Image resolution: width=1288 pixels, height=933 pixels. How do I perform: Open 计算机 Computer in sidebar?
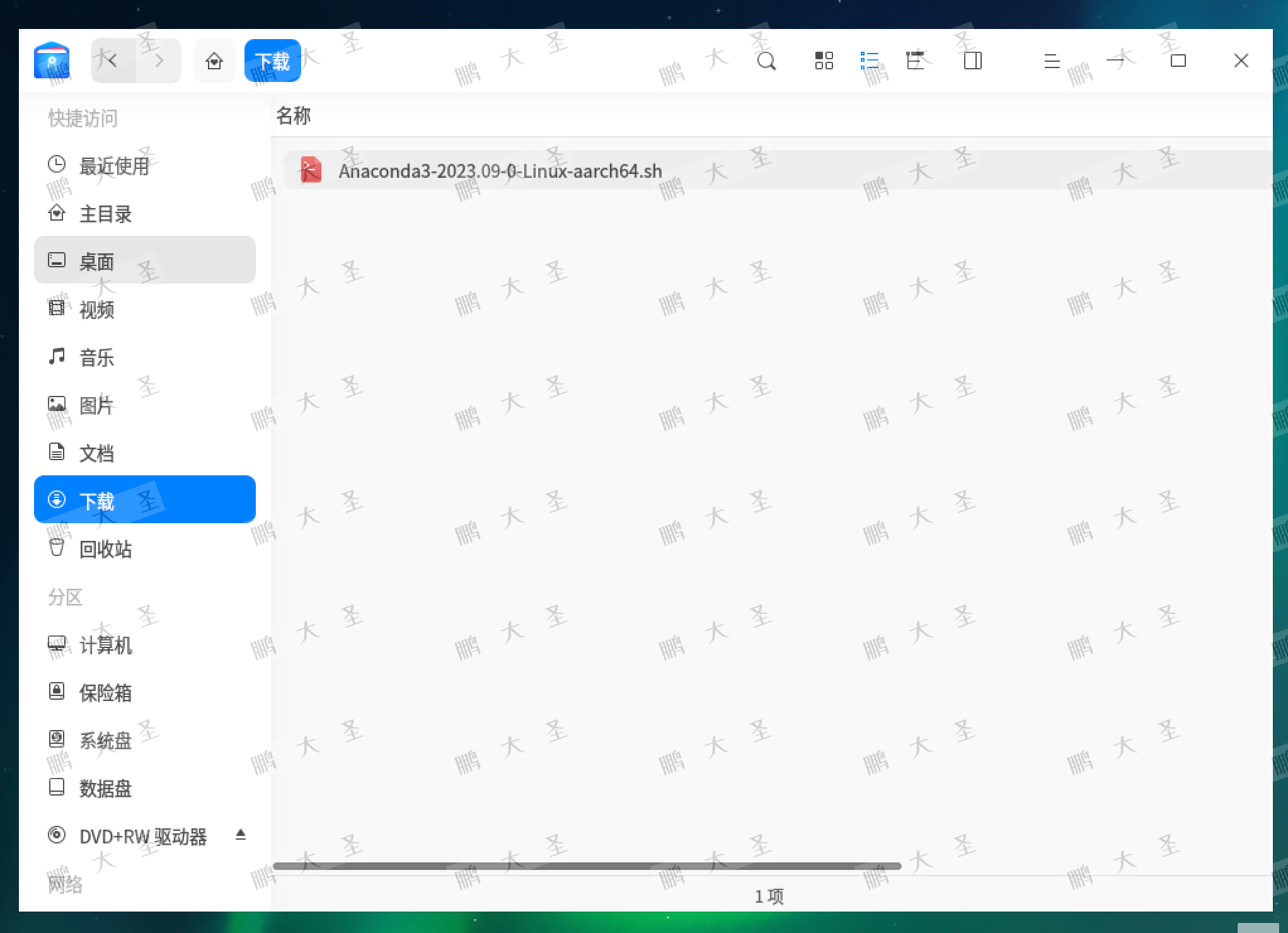tap(105, 644)
